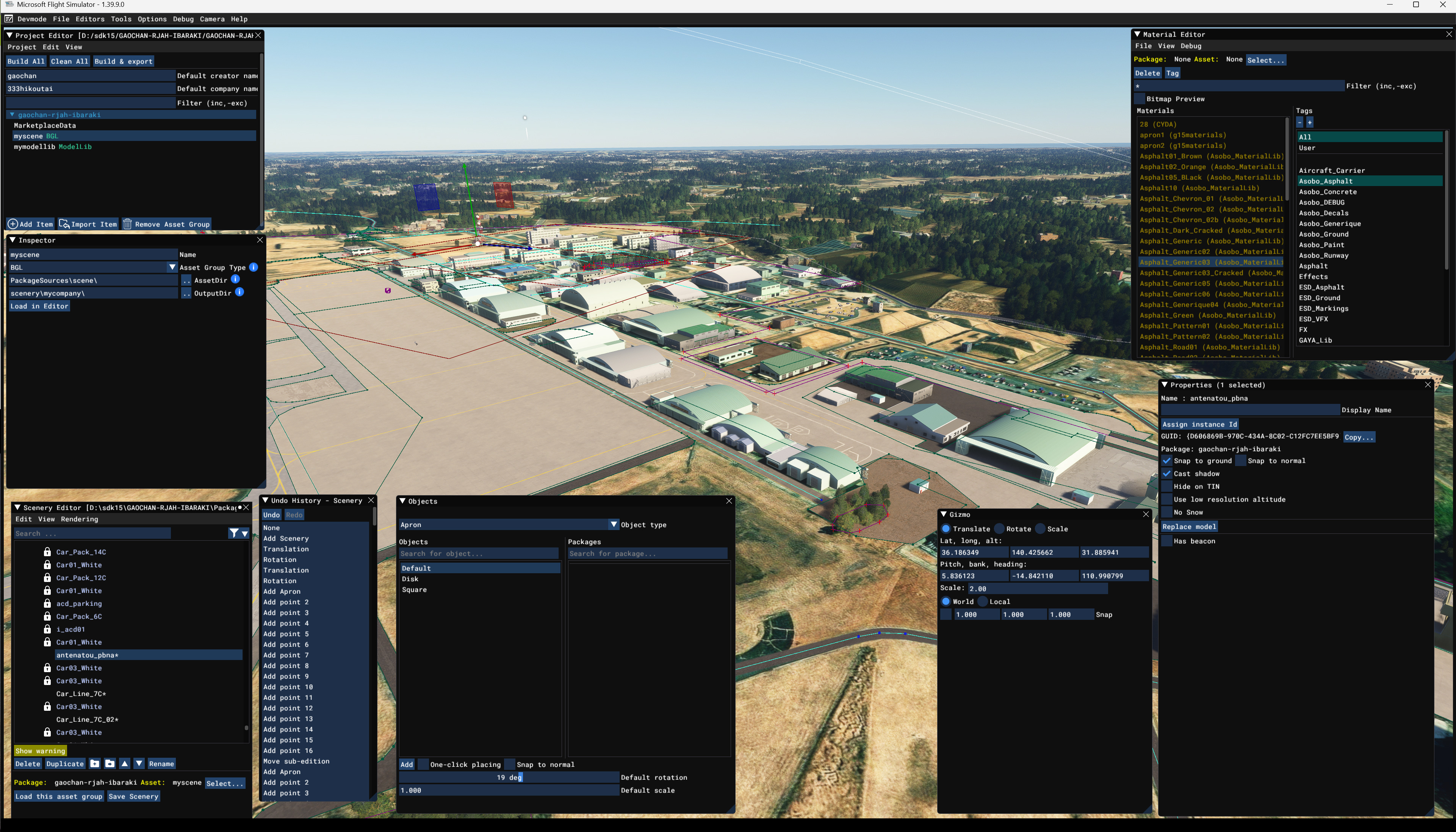
Task: Enable Use low resolution altitude
Action: 1167,499
